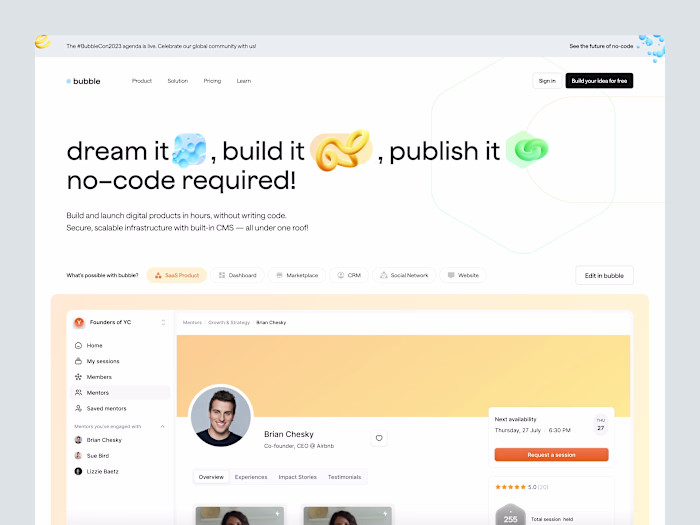Switch to the Experiences tab
Image resolution: width=700 pixels, height=525 pixels.
pos(251,477)
